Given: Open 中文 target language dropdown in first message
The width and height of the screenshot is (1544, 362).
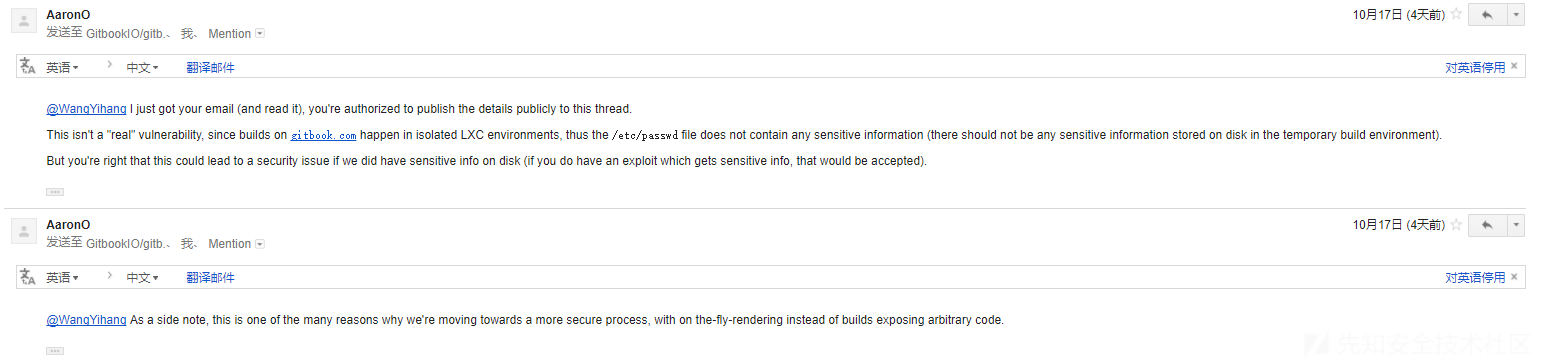Looking at the screenshot, I should pos(142,68).
